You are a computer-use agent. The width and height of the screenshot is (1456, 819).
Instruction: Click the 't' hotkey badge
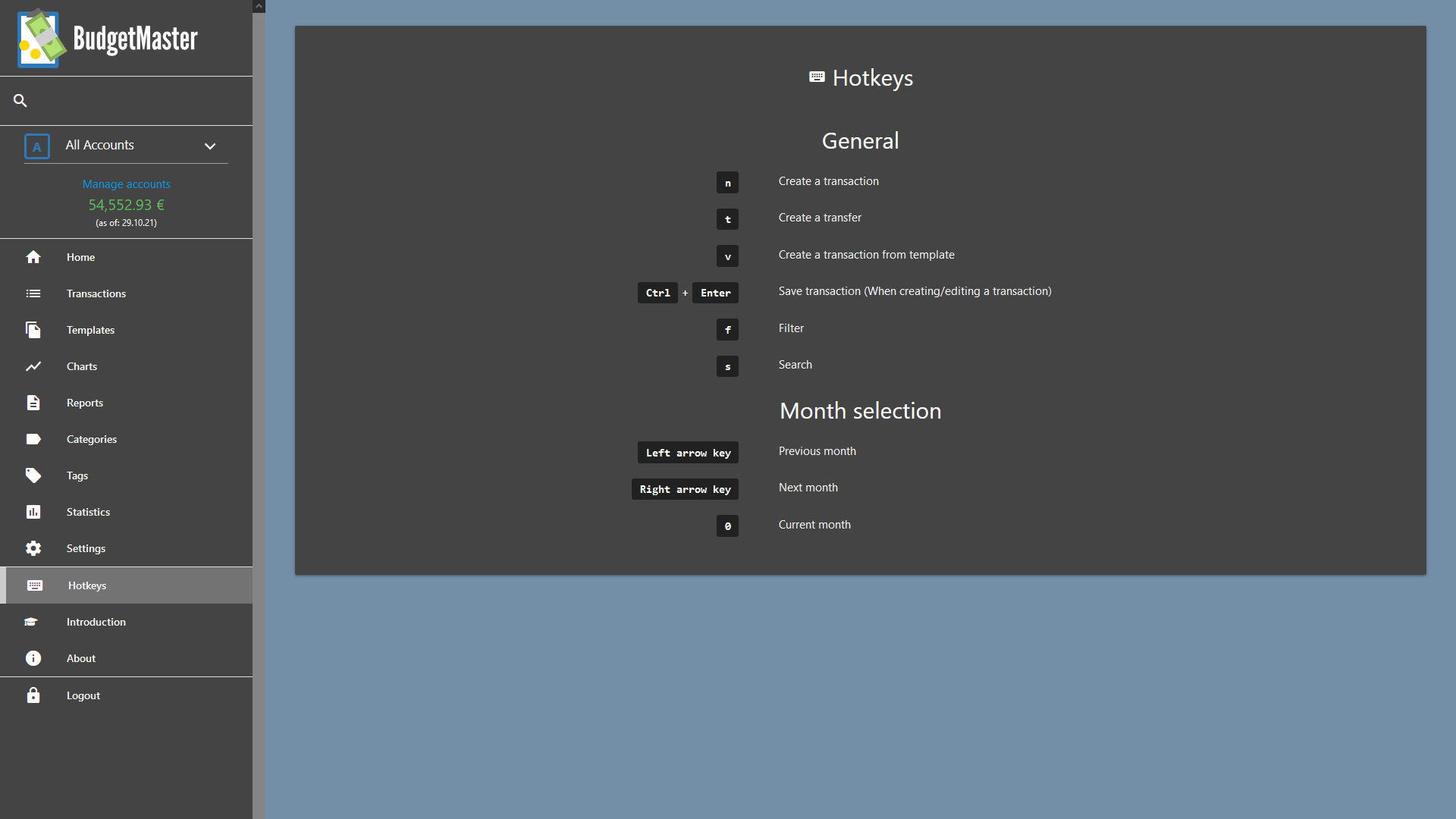coord(727,219)
